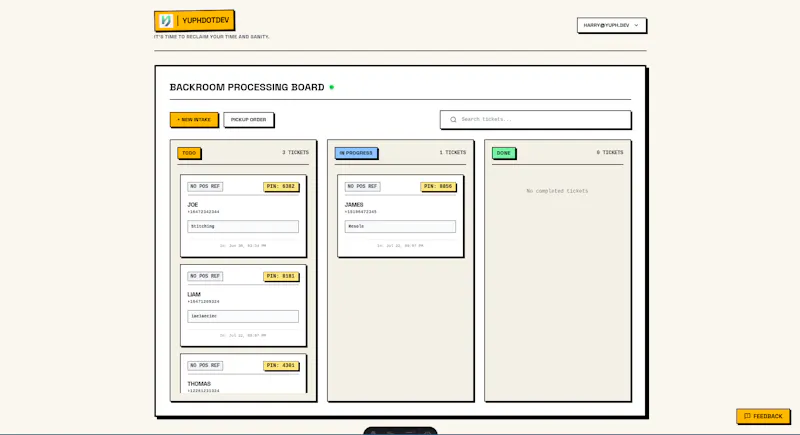Click the No POS Ref tag on Thomas's ticket
Screen dimensions: 800x435
[x=205, y=366]
